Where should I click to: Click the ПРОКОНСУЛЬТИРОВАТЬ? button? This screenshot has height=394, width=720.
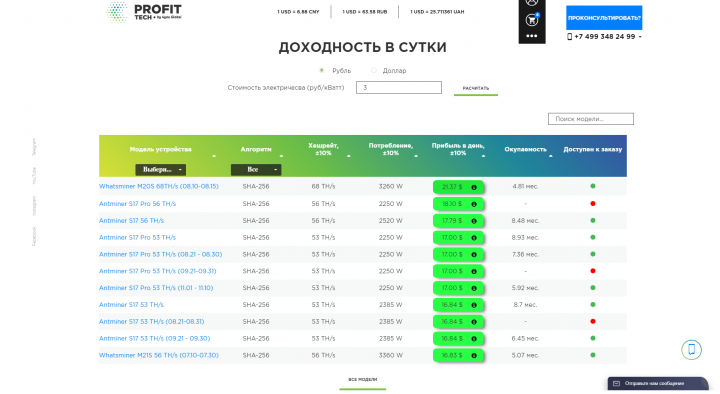pos(604,18)
